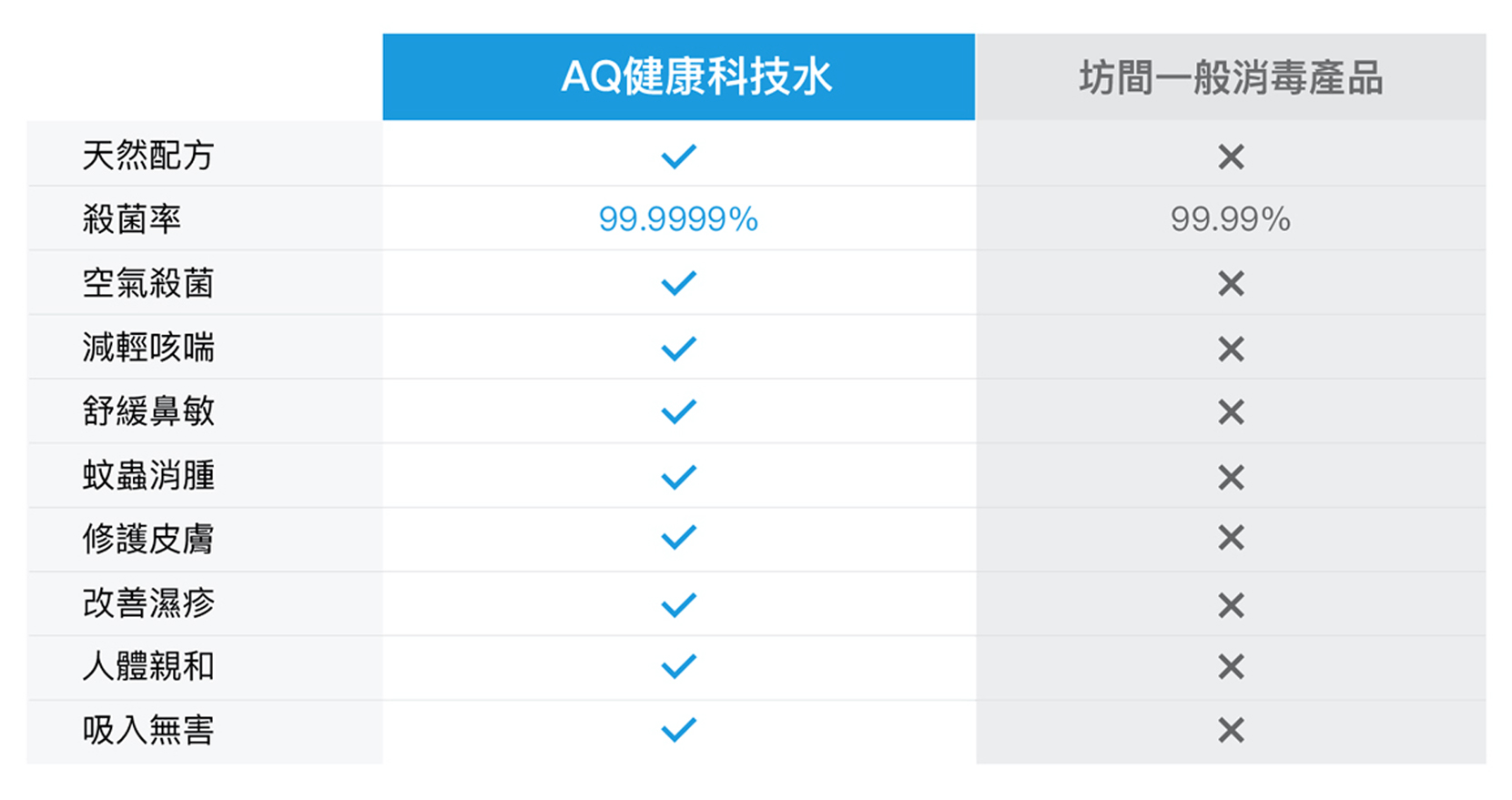
Task: Click the 蚊蟲消腫 row label
Action: (148, 475)
